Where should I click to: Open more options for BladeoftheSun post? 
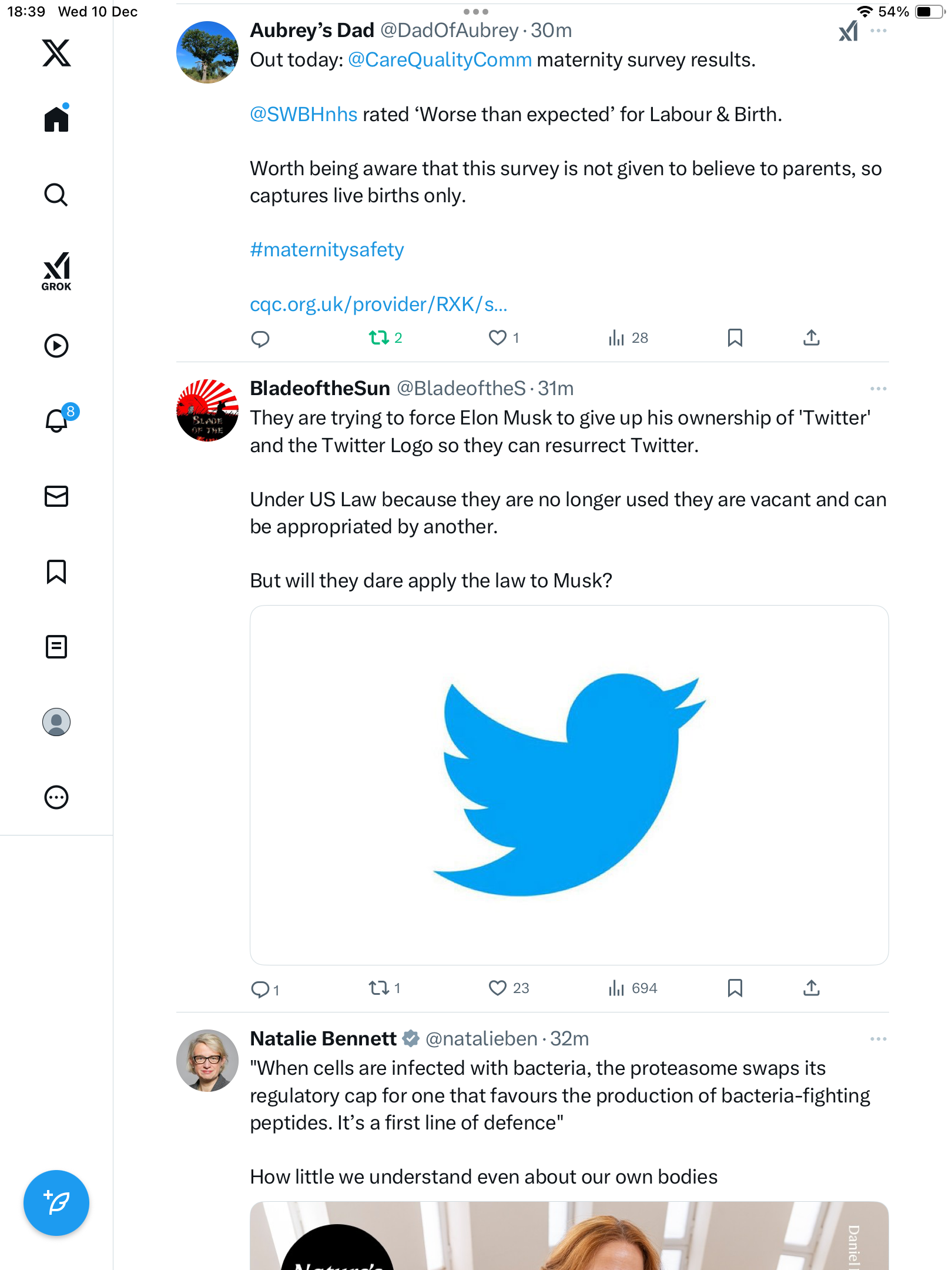(878, 389)
